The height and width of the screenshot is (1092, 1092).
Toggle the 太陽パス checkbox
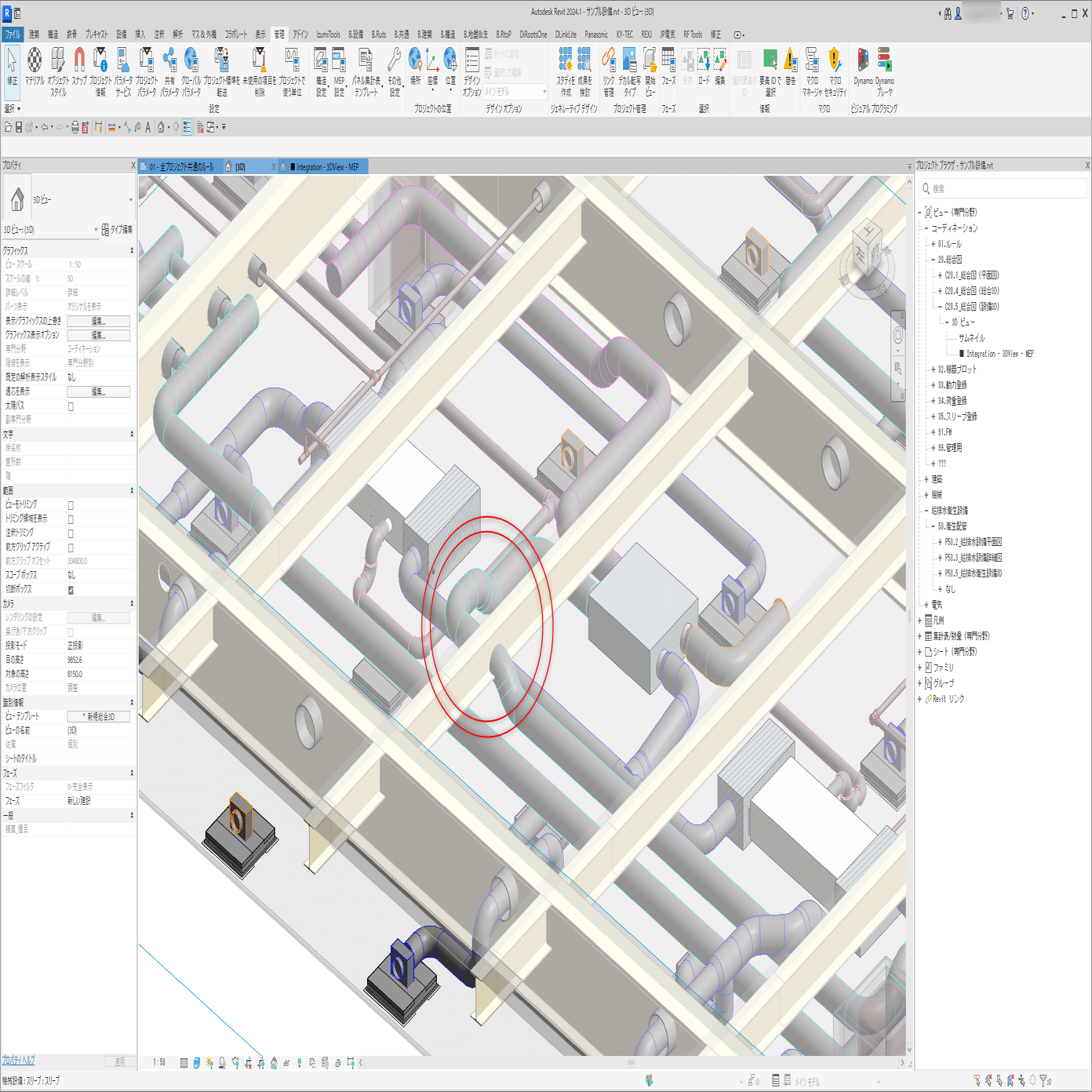click(71, 406)
